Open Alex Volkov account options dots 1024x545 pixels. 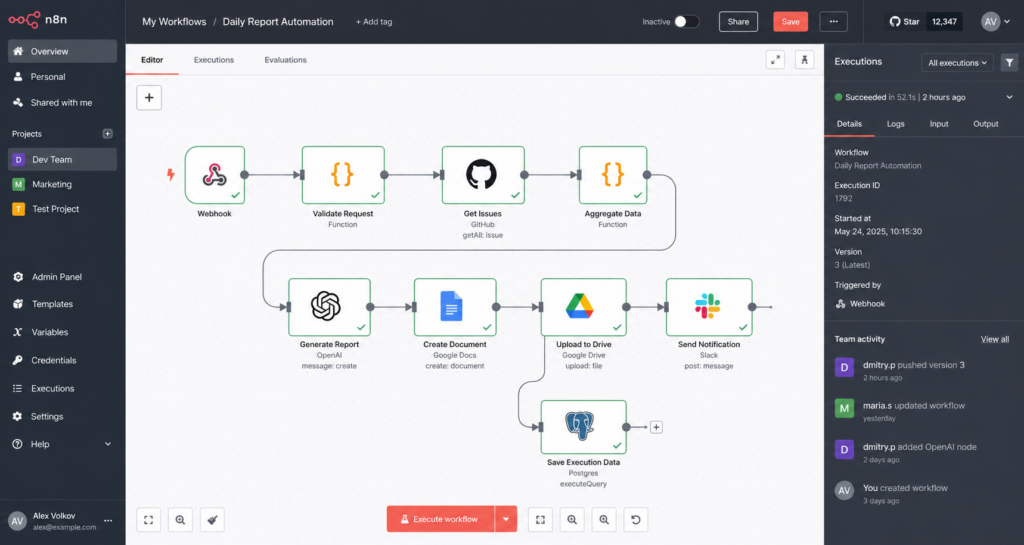[108, 521]
